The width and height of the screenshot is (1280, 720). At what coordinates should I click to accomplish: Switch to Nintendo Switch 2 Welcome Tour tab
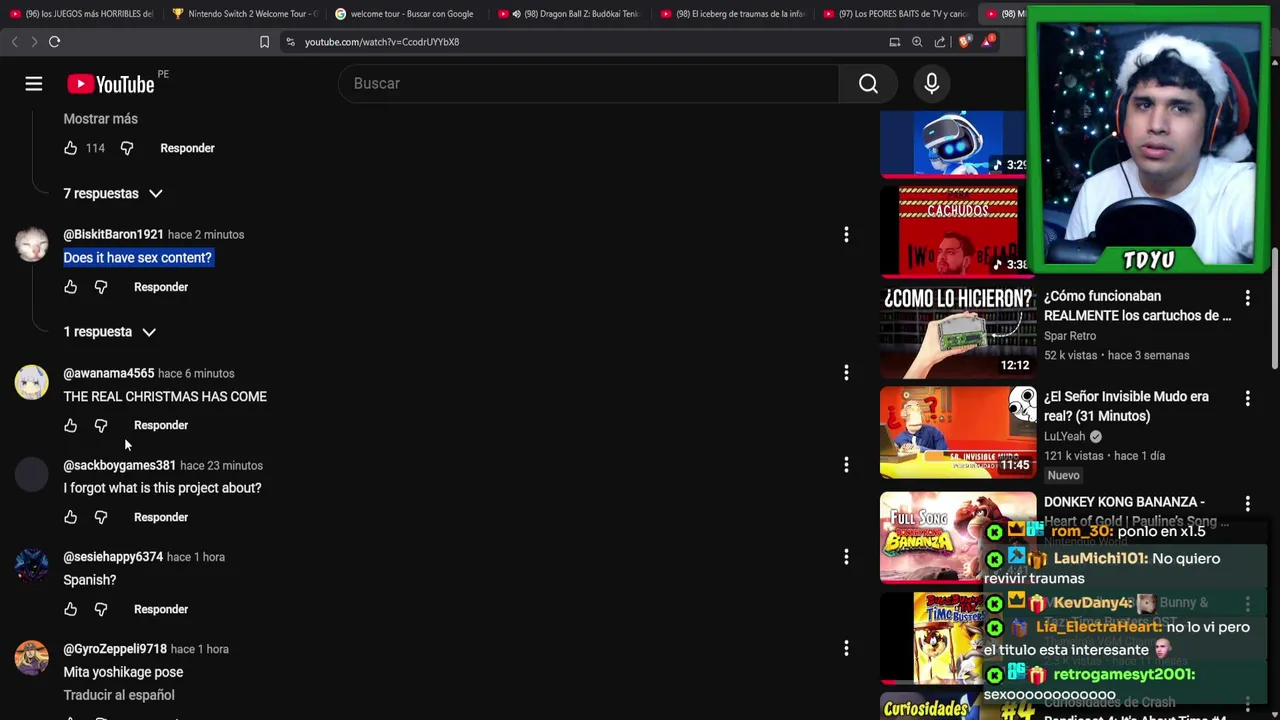(245, 14)
